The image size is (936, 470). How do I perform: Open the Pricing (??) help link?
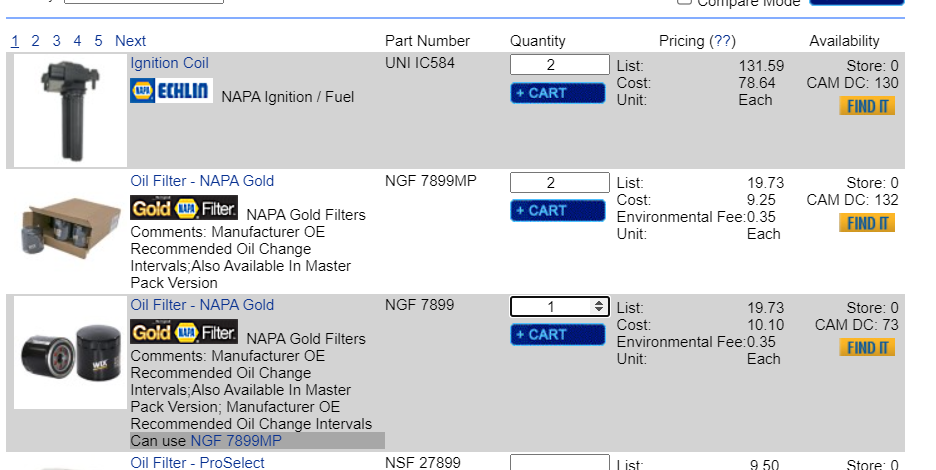click(x=721, y=41)
